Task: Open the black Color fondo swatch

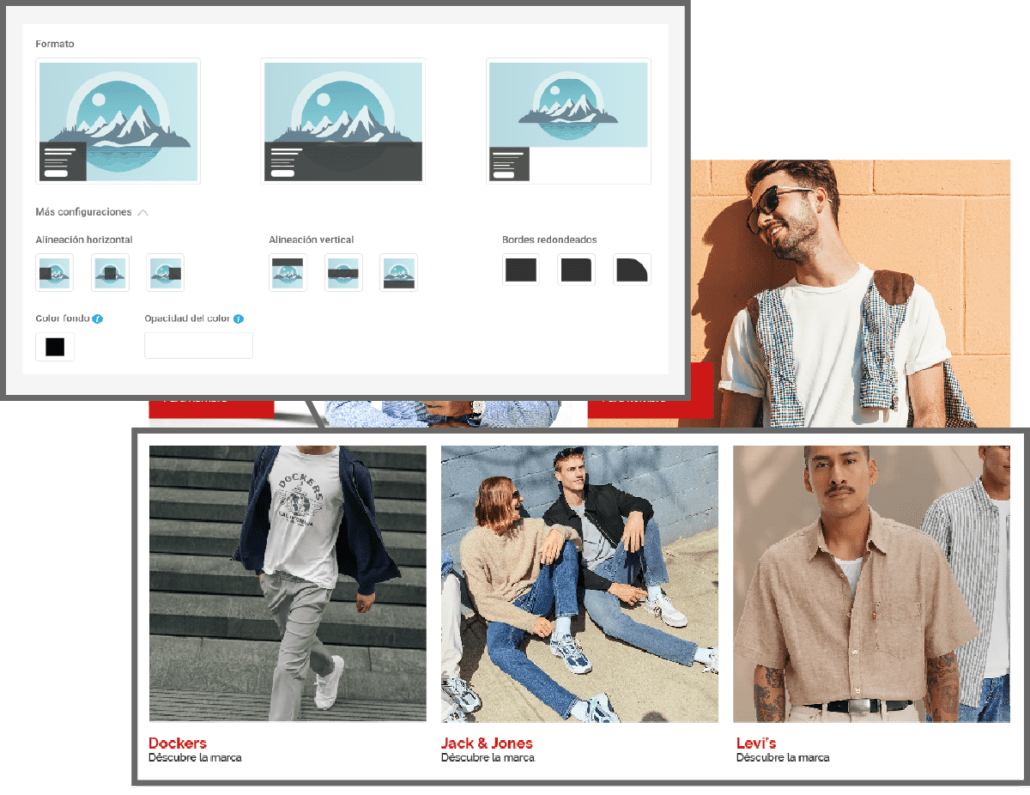Action: click(55, 347)
